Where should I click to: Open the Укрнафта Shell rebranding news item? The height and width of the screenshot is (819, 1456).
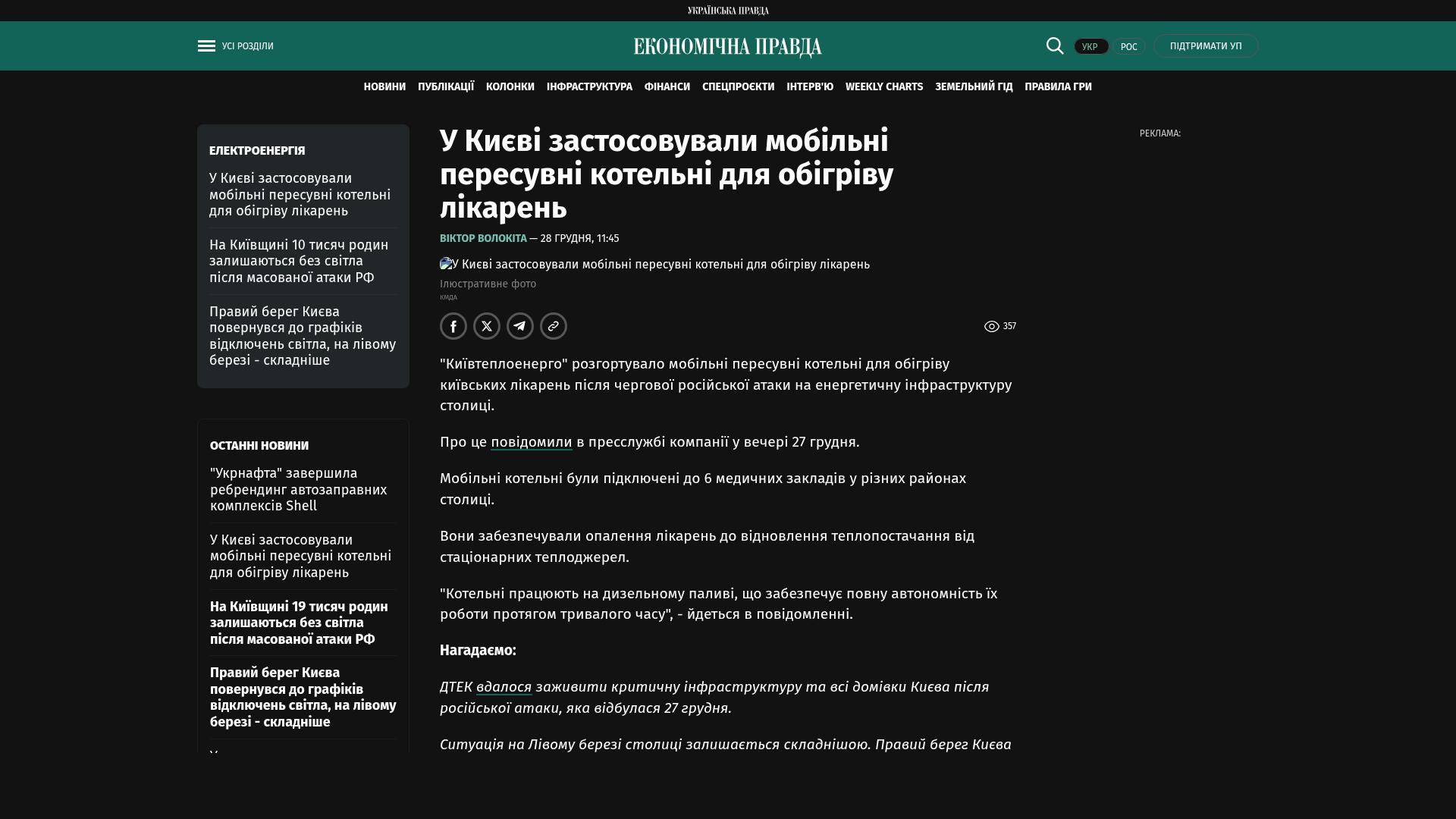point(298,489)
